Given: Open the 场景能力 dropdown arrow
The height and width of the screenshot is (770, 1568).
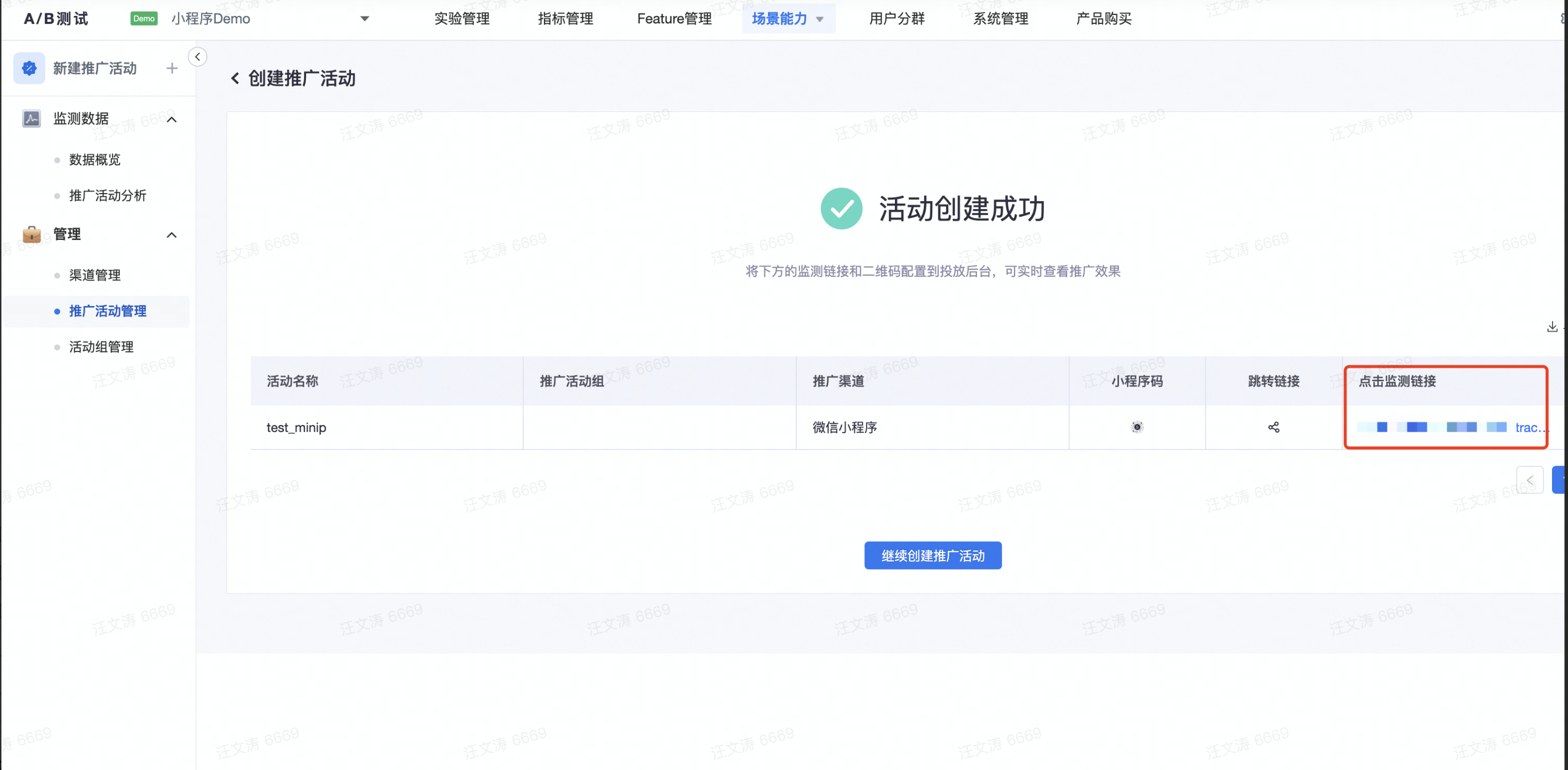Looking at the screenshot, I should tap(820, 20).
